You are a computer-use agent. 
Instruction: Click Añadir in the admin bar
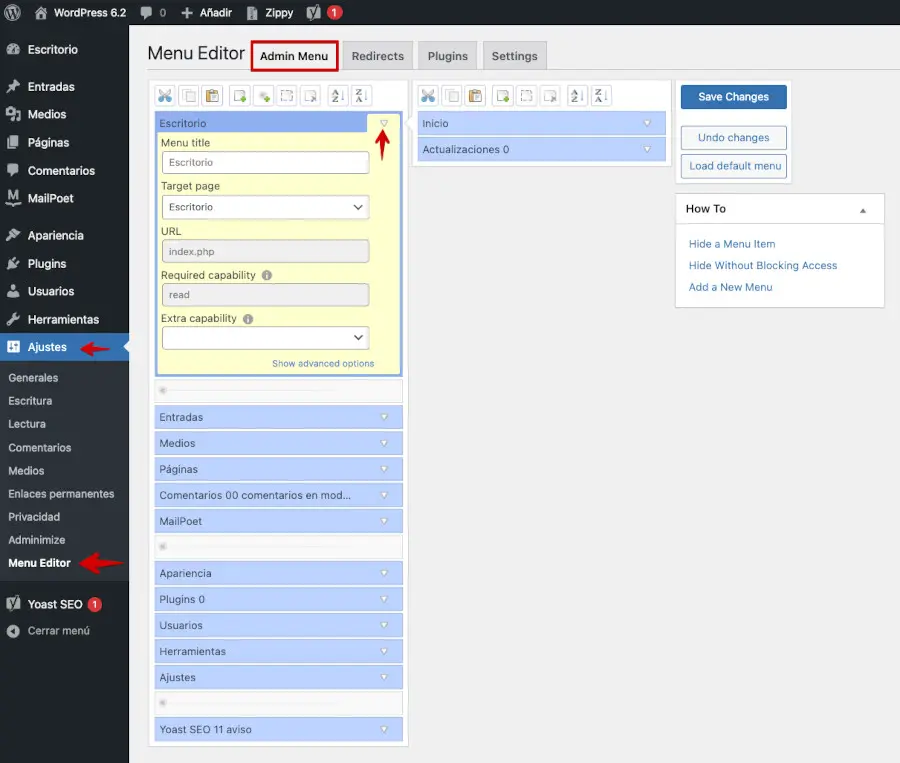coord(207,13)
